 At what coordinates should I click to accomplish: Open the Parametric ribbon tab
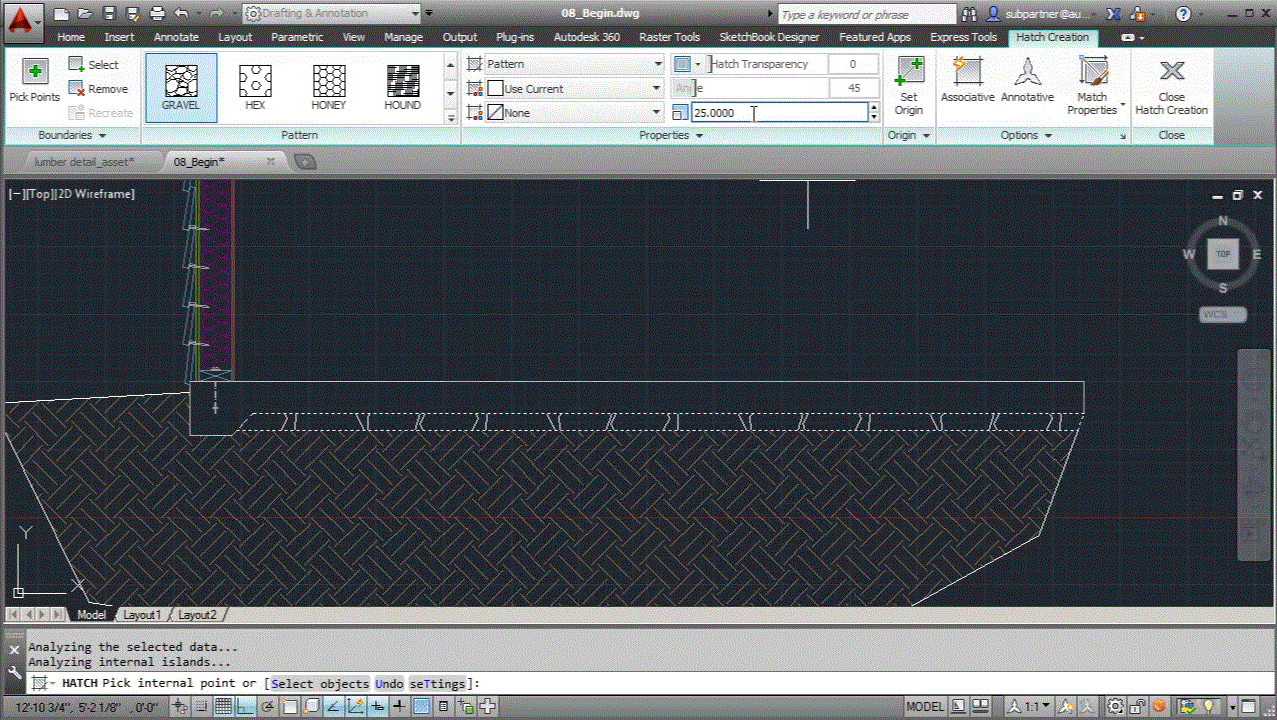[297, 37]
